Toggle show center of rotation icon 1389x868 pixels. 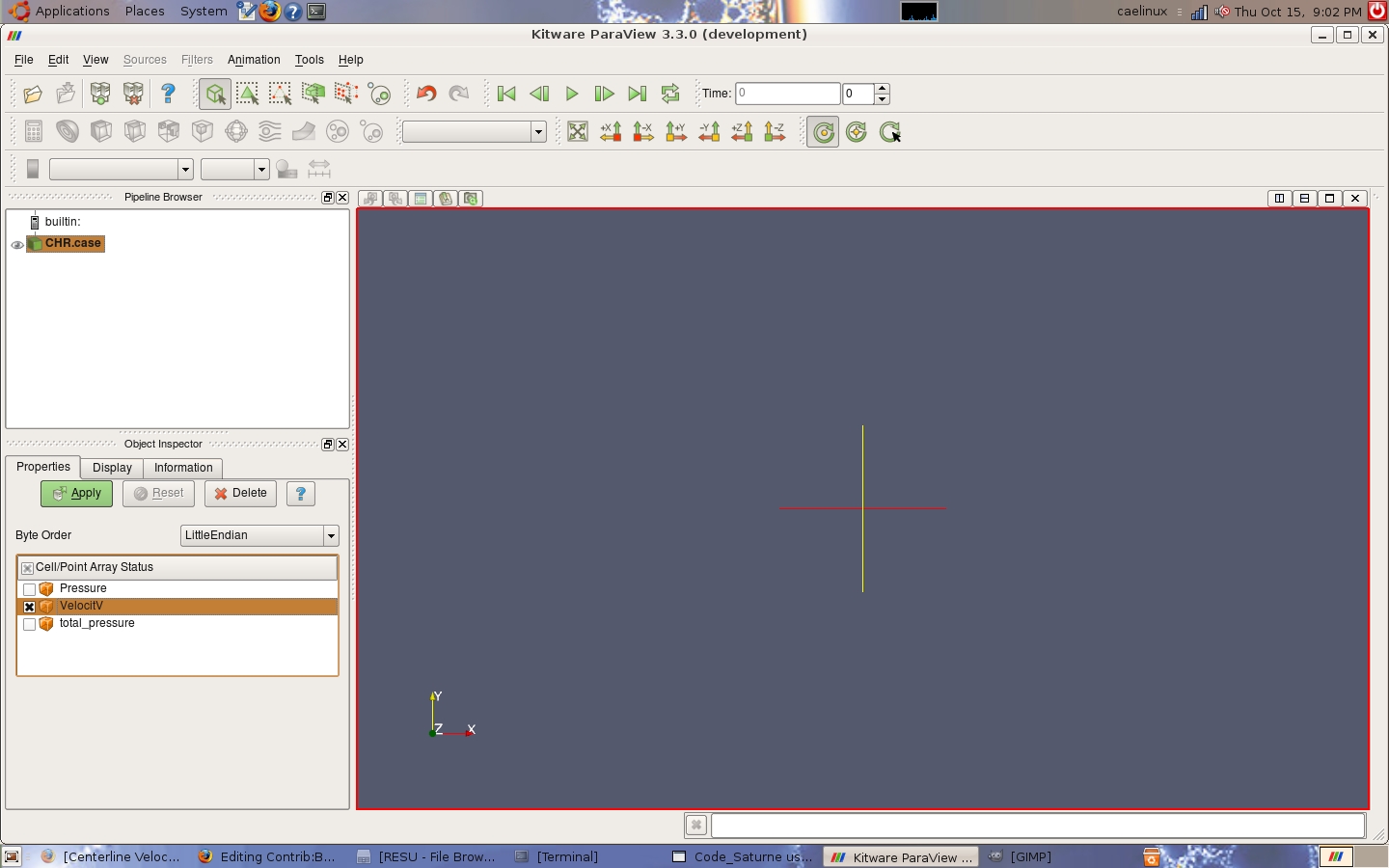tap(823, 132)
